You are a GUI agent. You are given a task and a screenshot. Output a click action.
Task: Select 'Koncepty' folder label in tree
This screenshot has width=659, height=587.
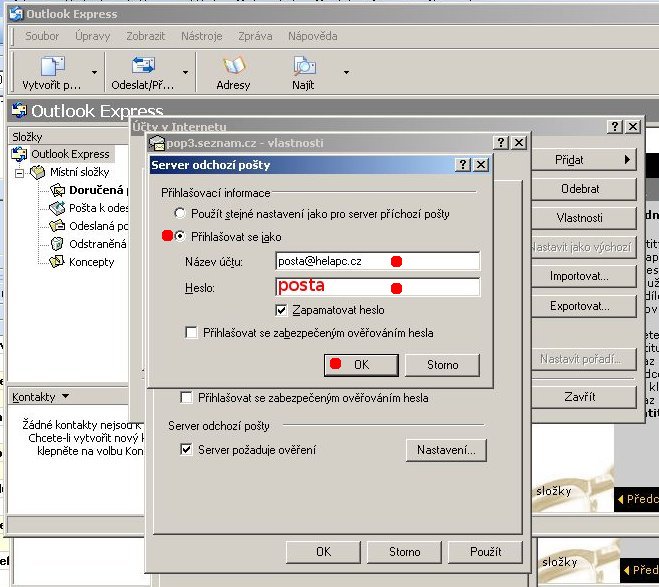pyautogui.click(x=92, y=262)
